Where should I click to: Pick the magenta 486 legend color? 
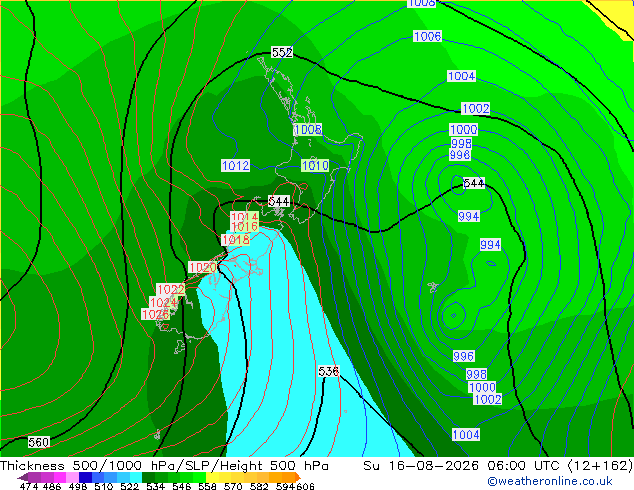pos(60,477)
